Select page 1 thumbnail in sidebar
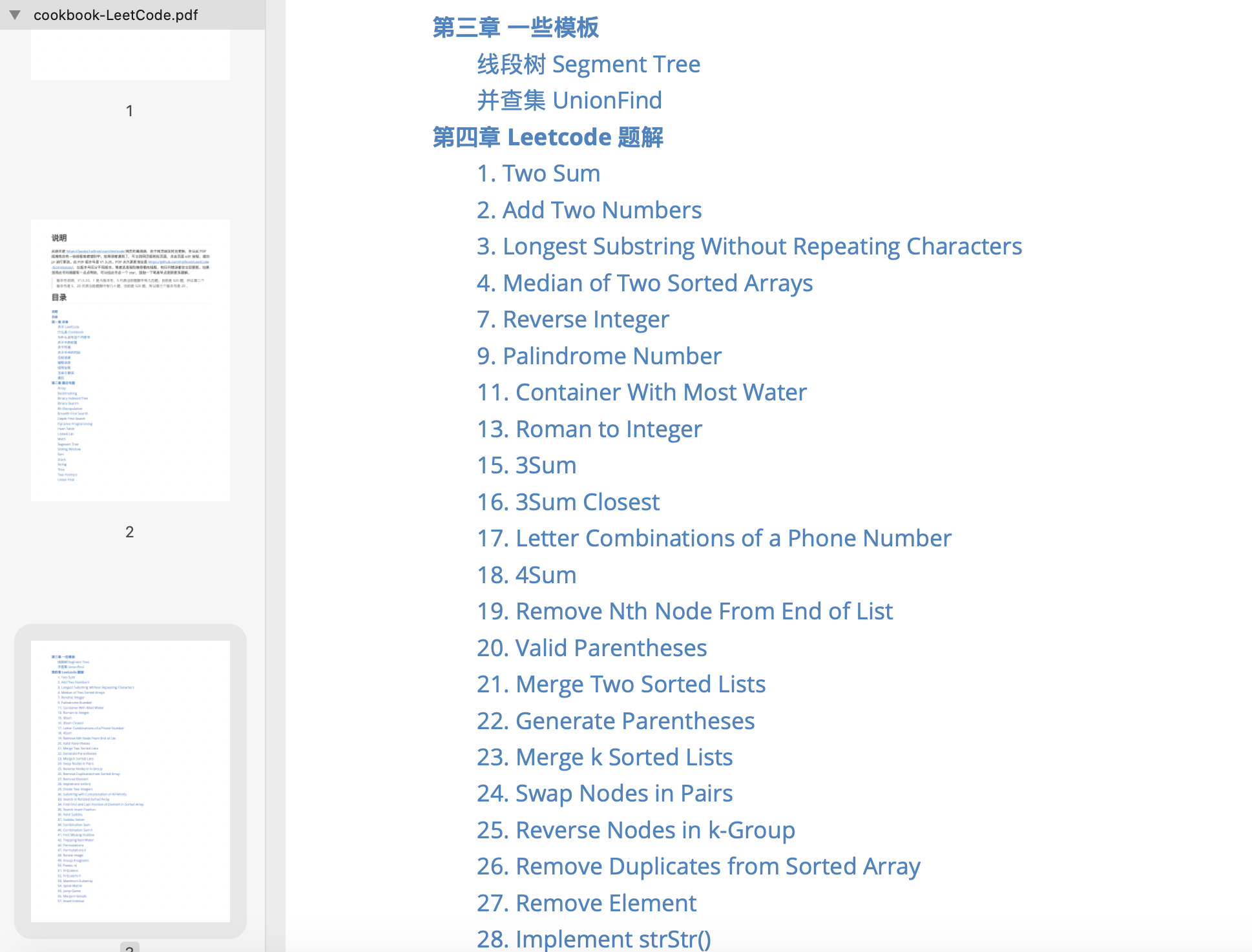Image resolution: width=1252 pixels, height=952 pixels. [130, 54]
